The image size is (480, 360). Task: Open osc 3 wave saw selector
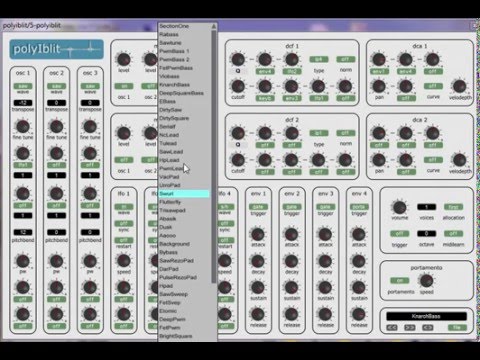point(90,86)
